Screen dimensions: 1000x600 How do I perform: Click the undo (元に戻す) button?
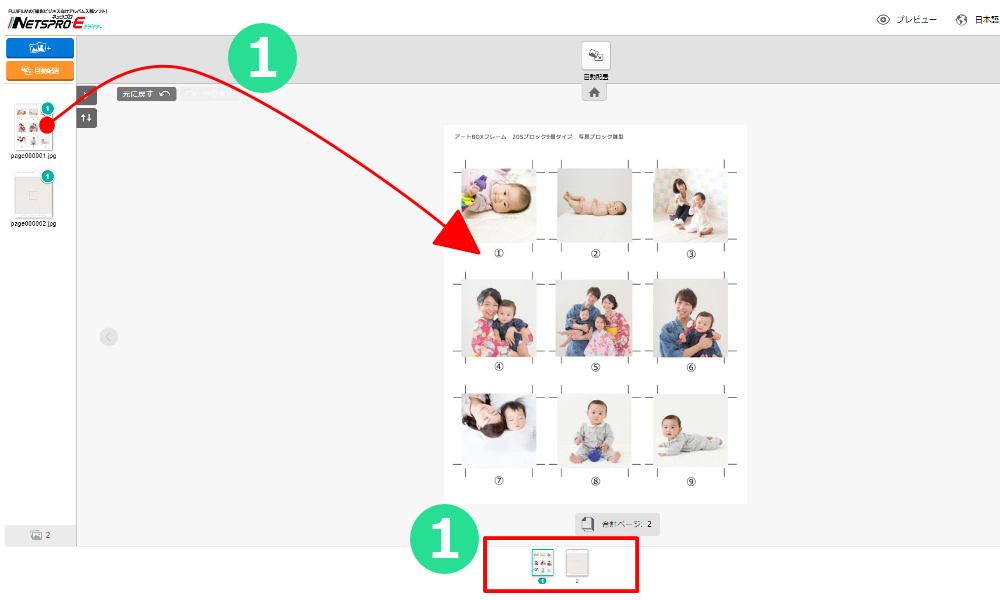(147, 94)
